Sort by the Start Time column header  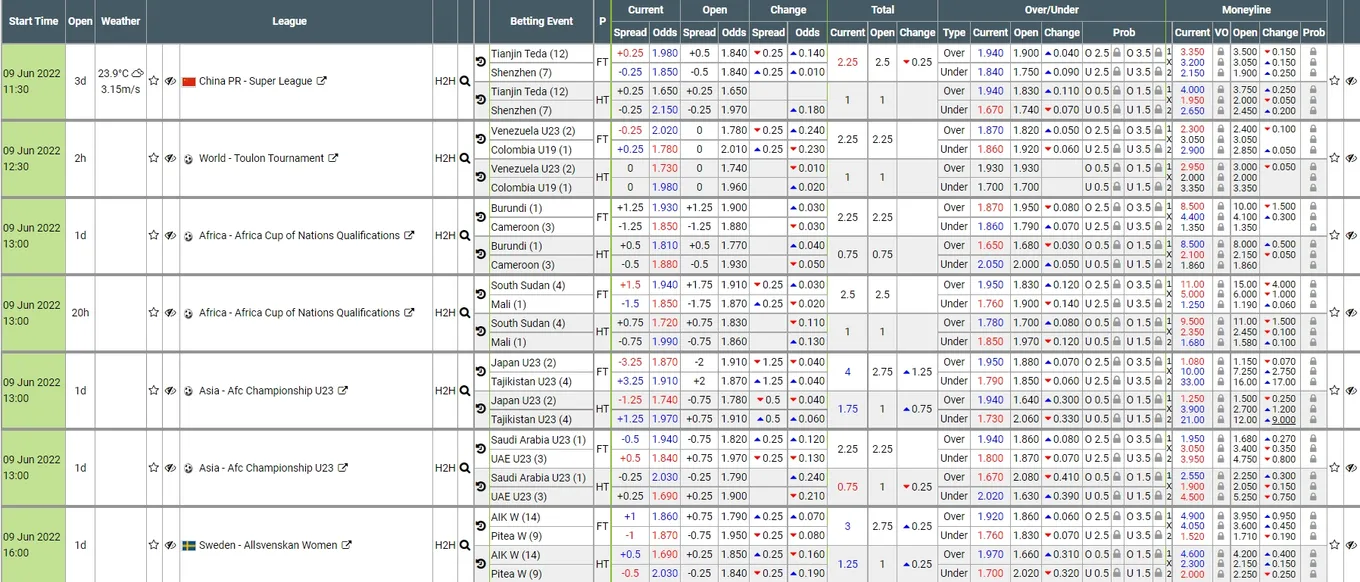click(33, 21)
